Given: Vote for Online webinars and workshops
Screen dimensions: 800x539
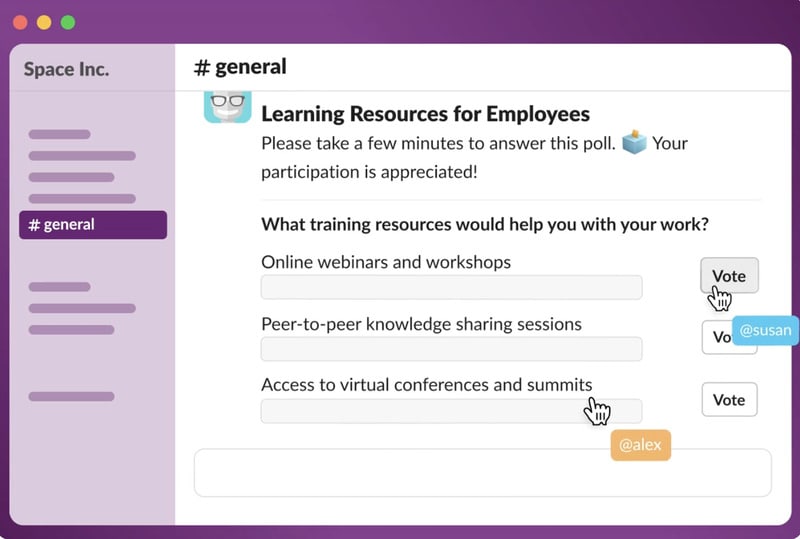Looking at the screenshot, I should [x=729, y=275].
